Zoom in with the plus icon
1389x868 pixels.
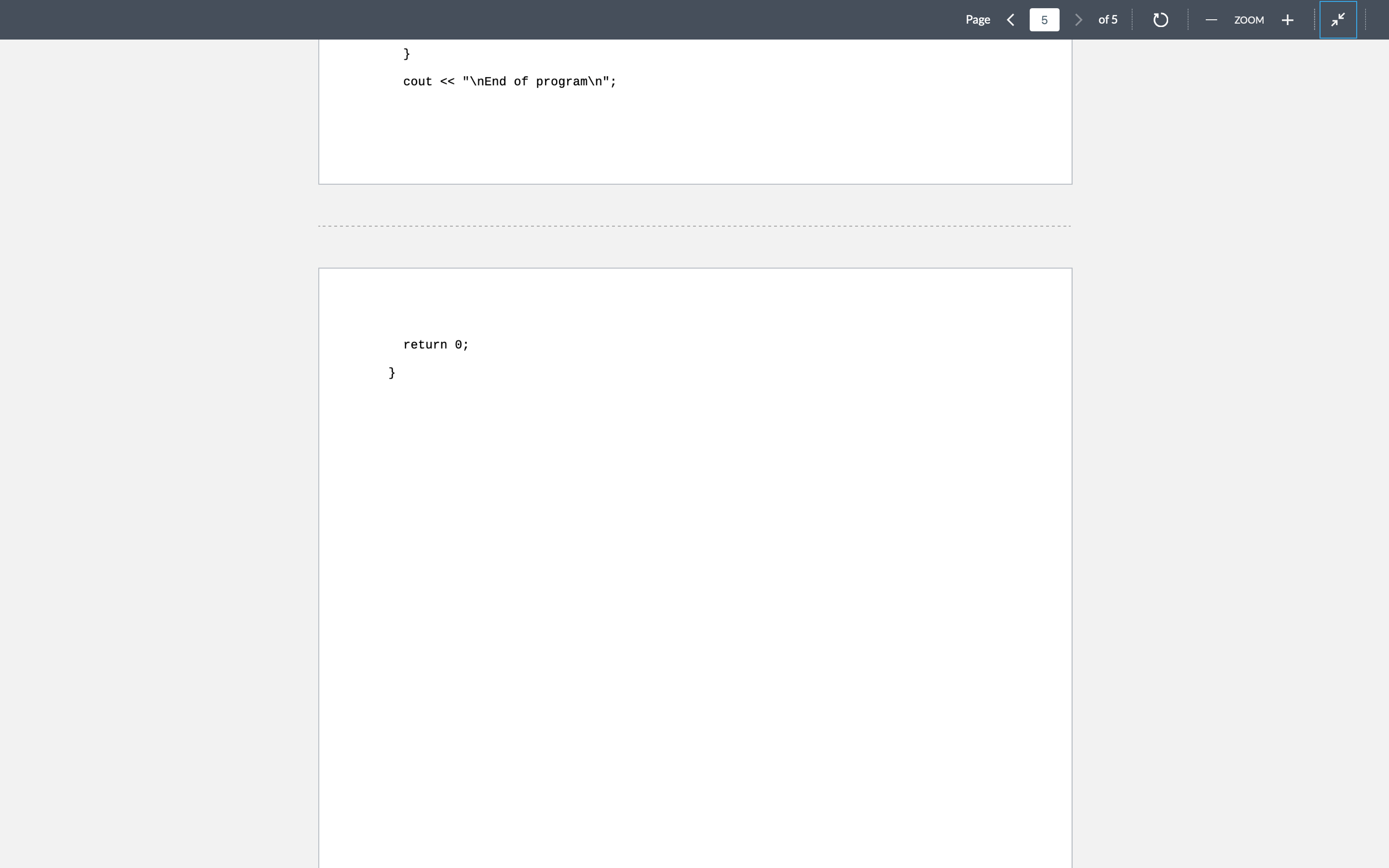pyautogui.click(x=1287, y=19)
